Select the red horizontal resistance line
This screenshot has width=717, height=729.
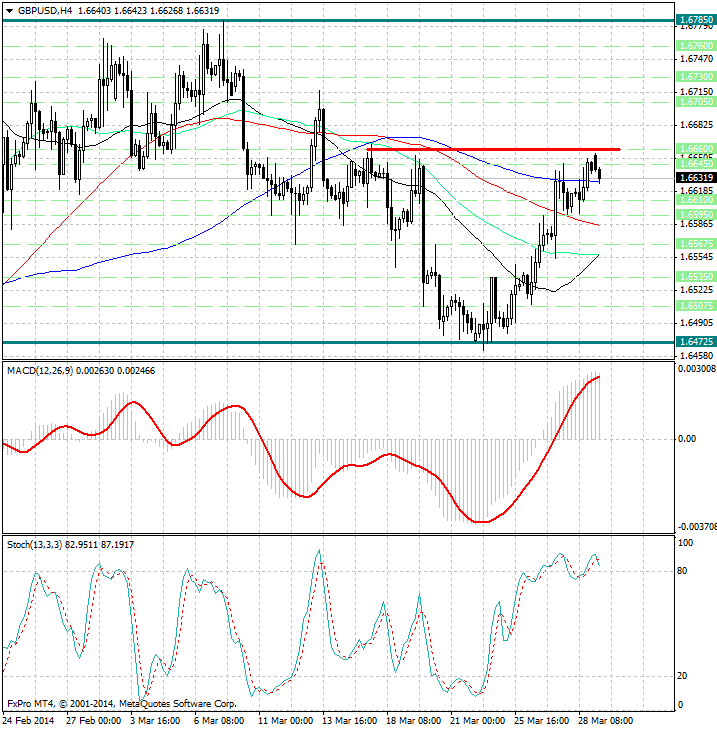(493, 149)
